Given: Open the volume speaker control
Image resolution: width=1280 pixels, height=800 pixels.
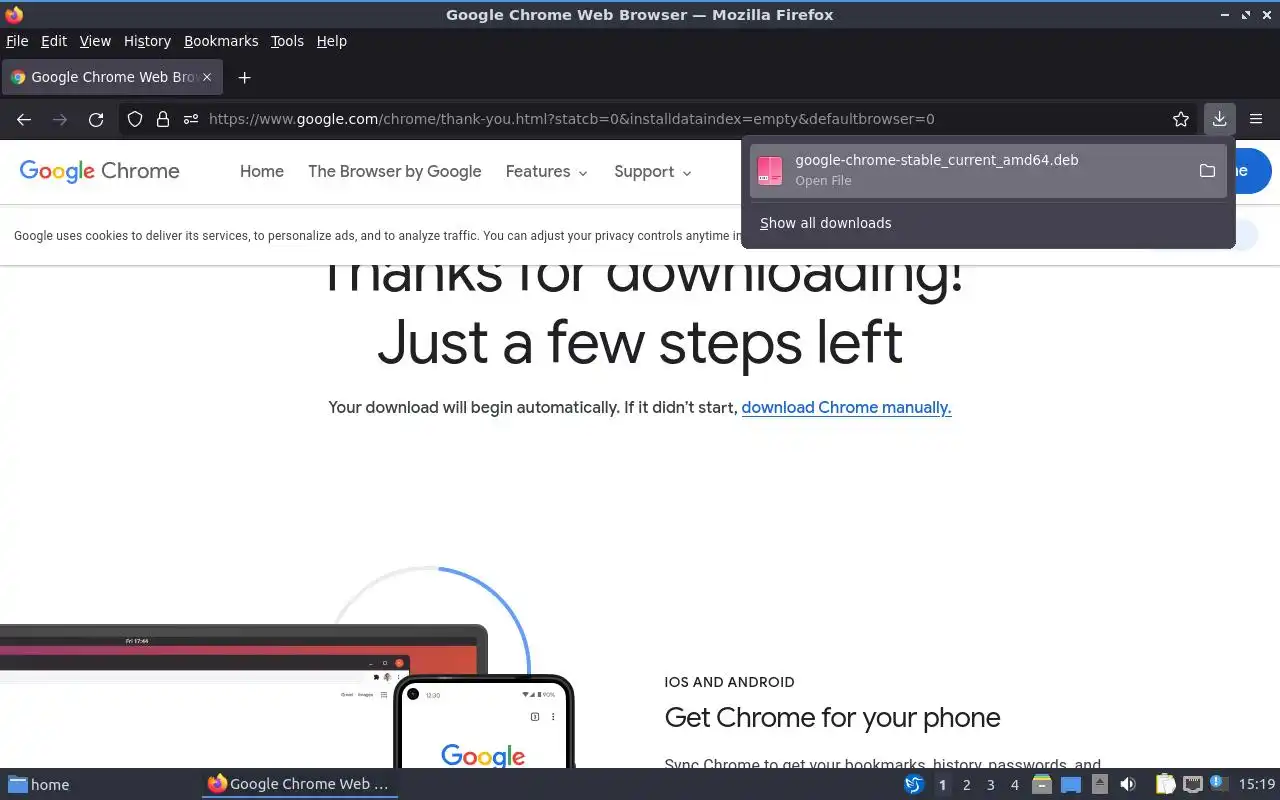Looking at the screenshot, I should pyautogui.click(x=1128, y=785).
